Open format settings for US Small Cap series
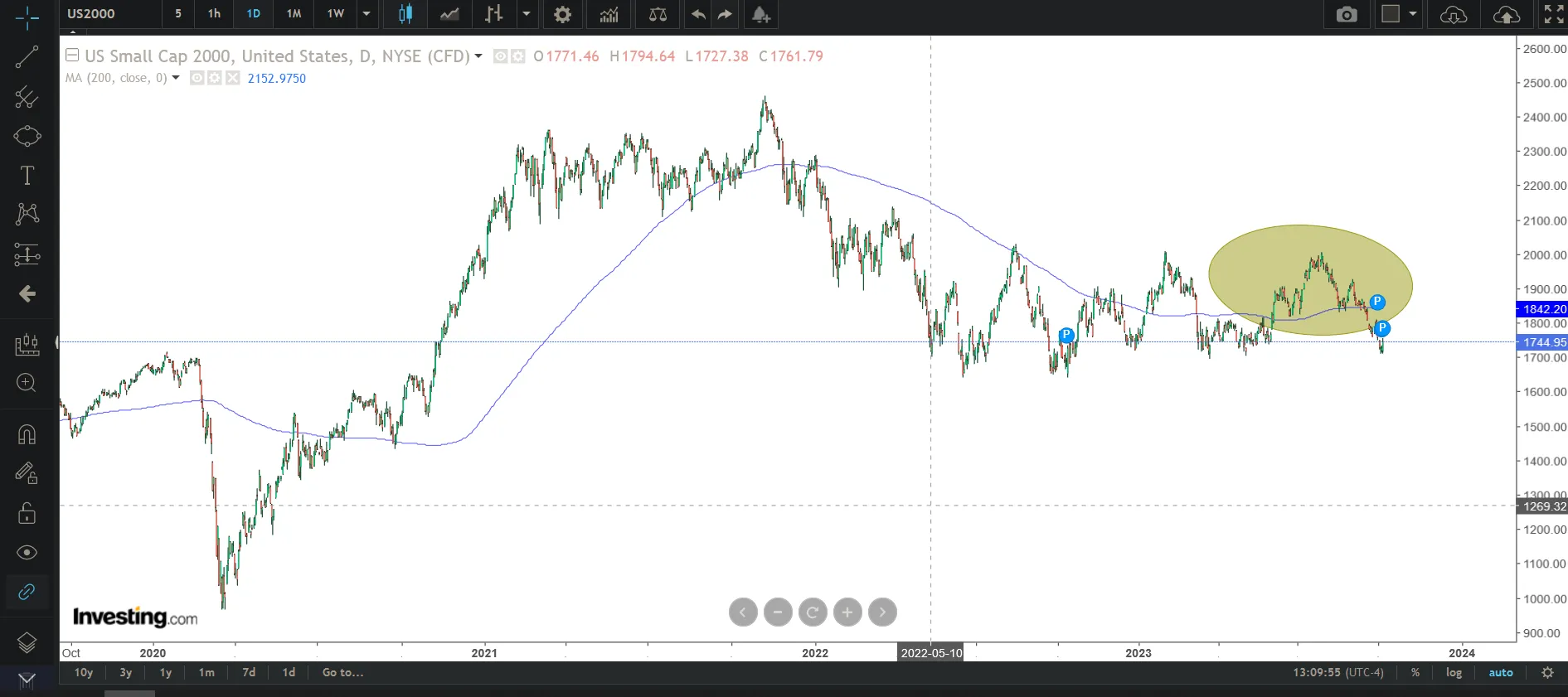This screenshot has height=697, width=1568. 518,56
